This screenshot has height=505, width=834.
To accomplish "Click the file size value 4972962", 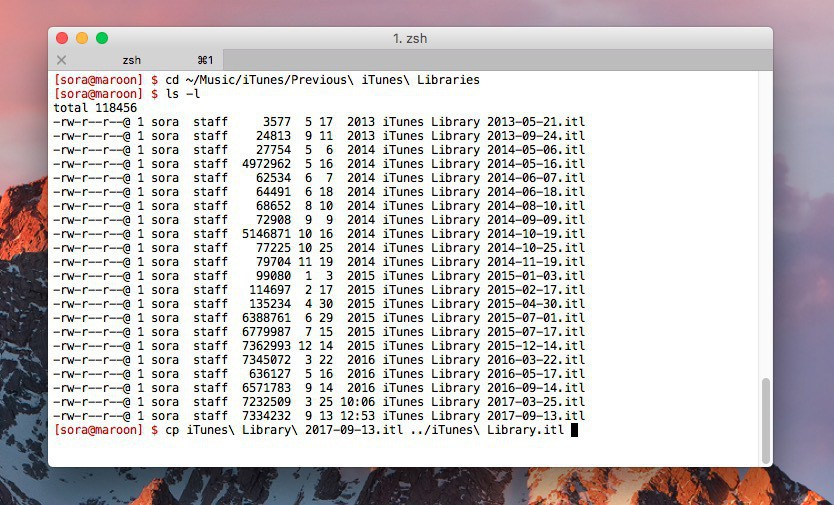I will point(266,164).
